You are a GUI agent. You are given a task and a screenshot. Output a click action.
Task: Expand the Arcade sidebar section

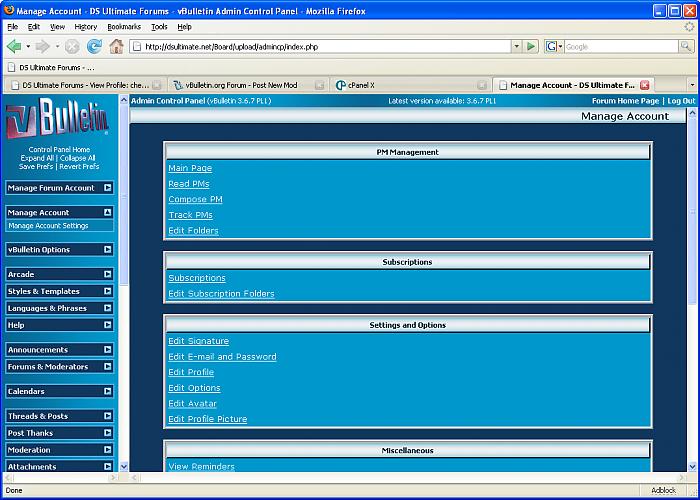click(x=107, y=274)
